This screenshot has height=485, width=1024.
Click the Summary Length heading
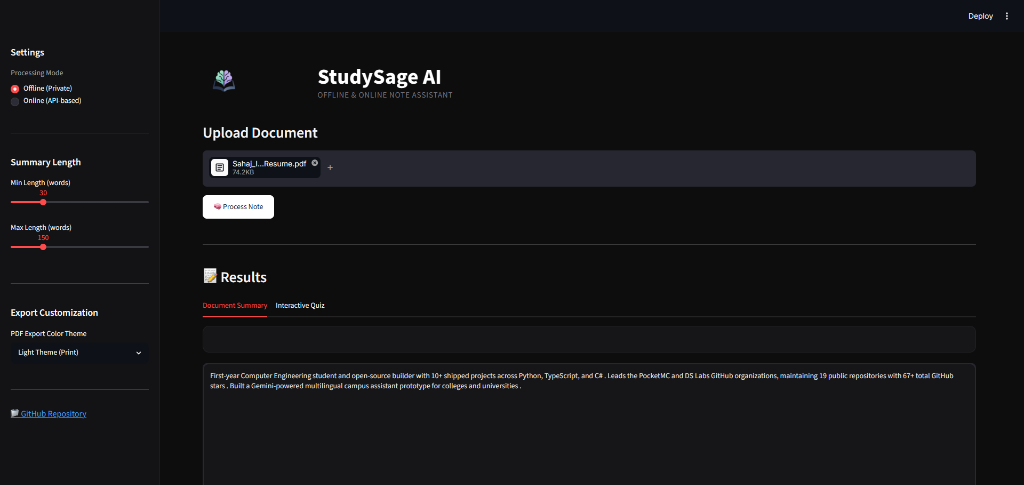tap(46, 163)
